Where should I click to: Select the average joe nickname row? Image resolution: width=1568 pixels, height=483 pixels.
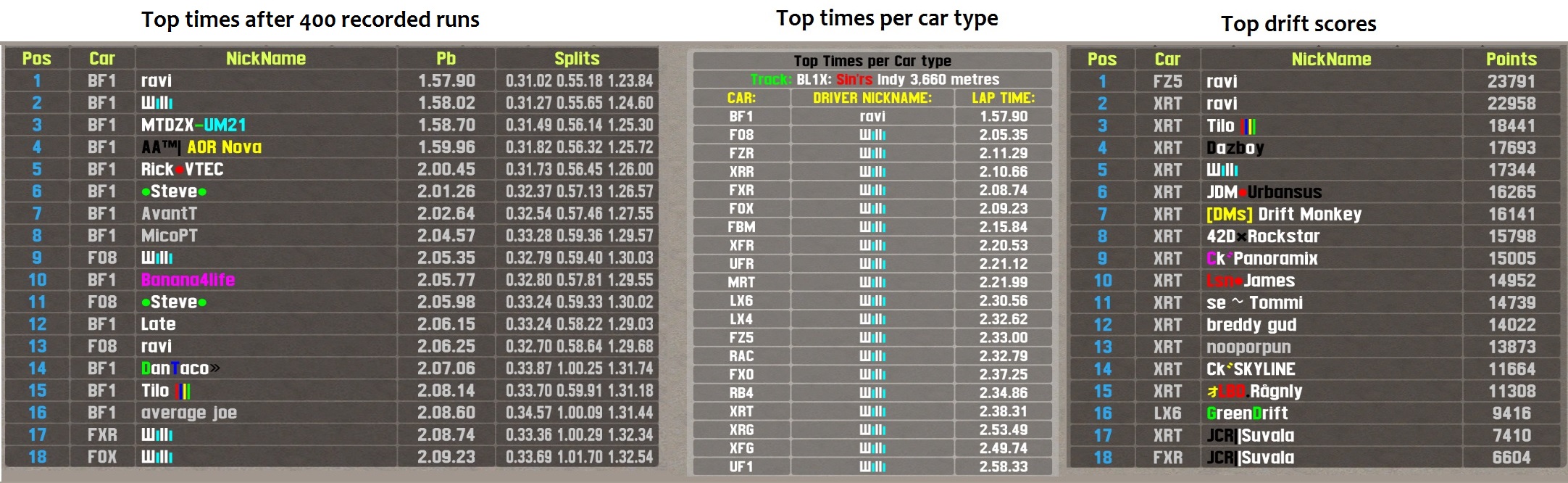click(188, 413)
